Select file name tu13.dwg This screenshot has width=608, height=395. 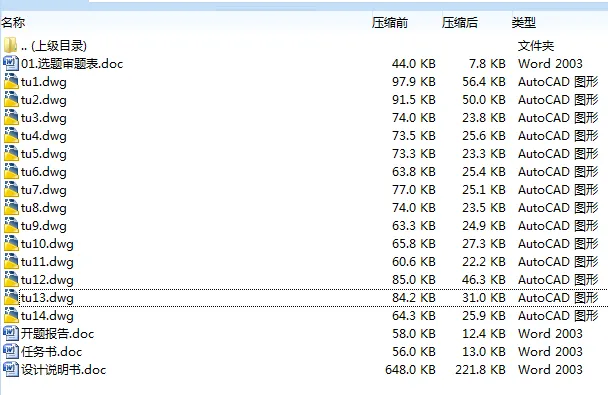[x=47, y=298]
